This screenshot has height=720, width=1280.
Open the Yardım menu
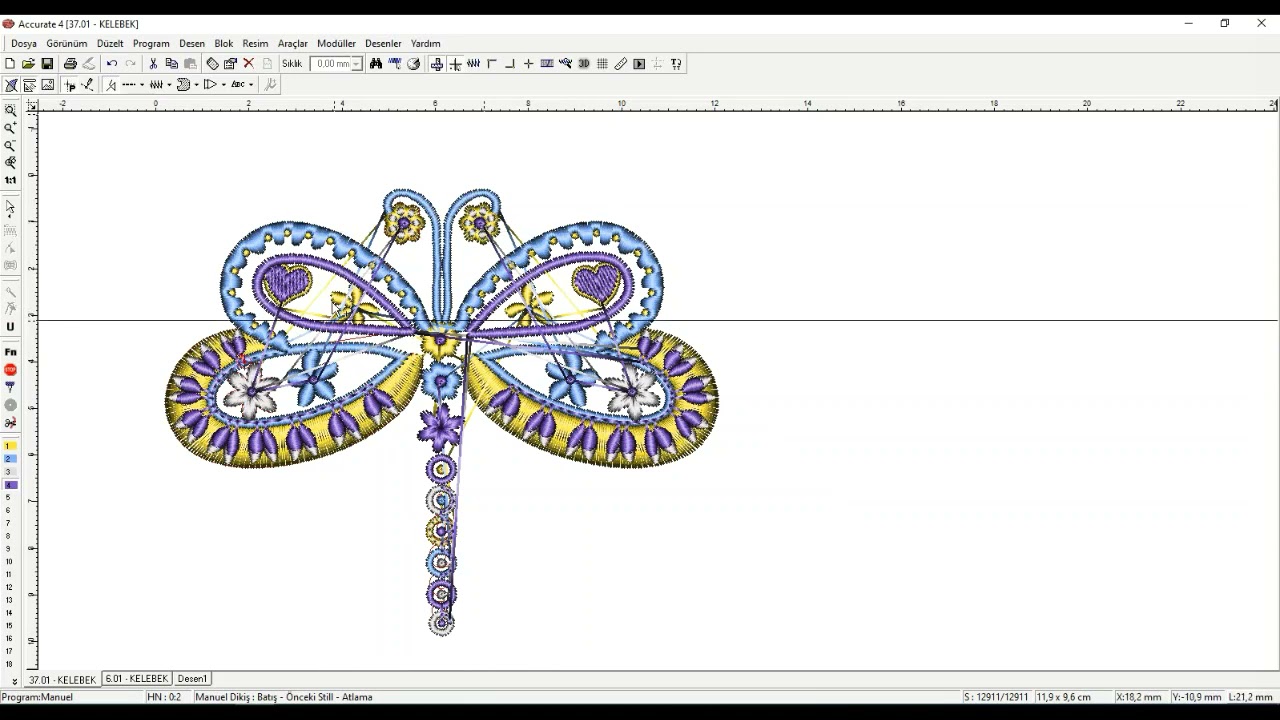pos(425,44)
